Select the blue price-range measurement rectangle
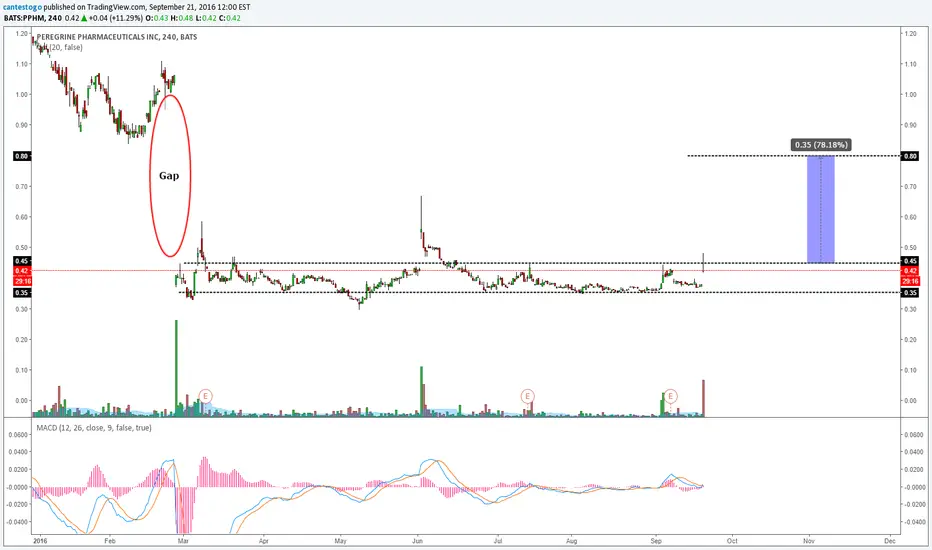The image size is (932, 550). 820,209
